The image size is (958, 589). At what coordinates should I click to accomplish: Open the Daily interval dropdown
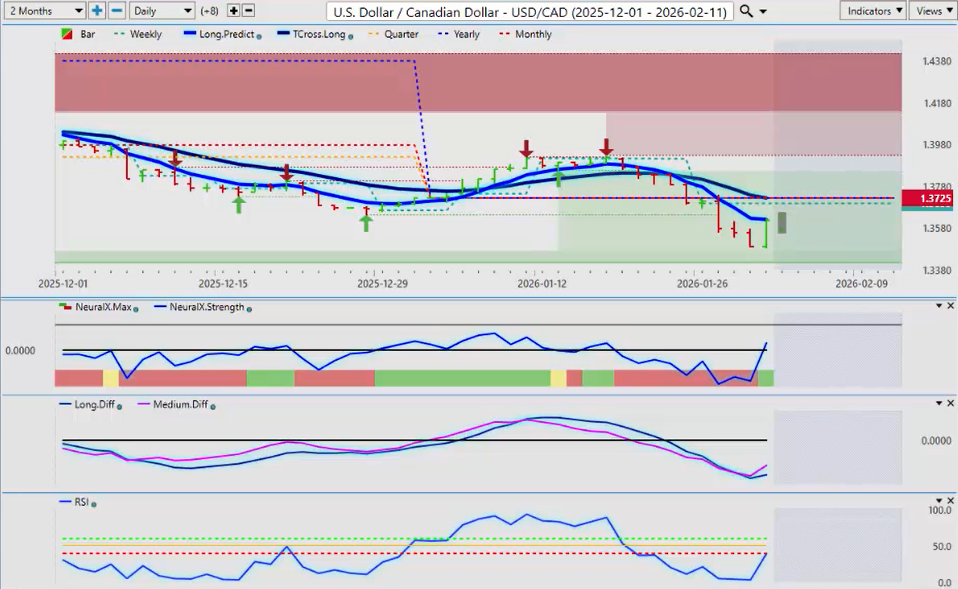161,10
